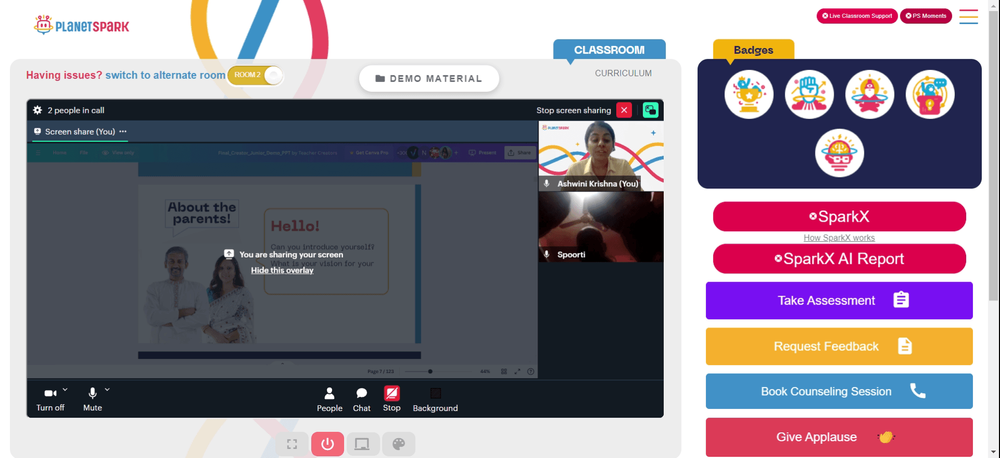Click Book Counseling Session button

(839, 391)
